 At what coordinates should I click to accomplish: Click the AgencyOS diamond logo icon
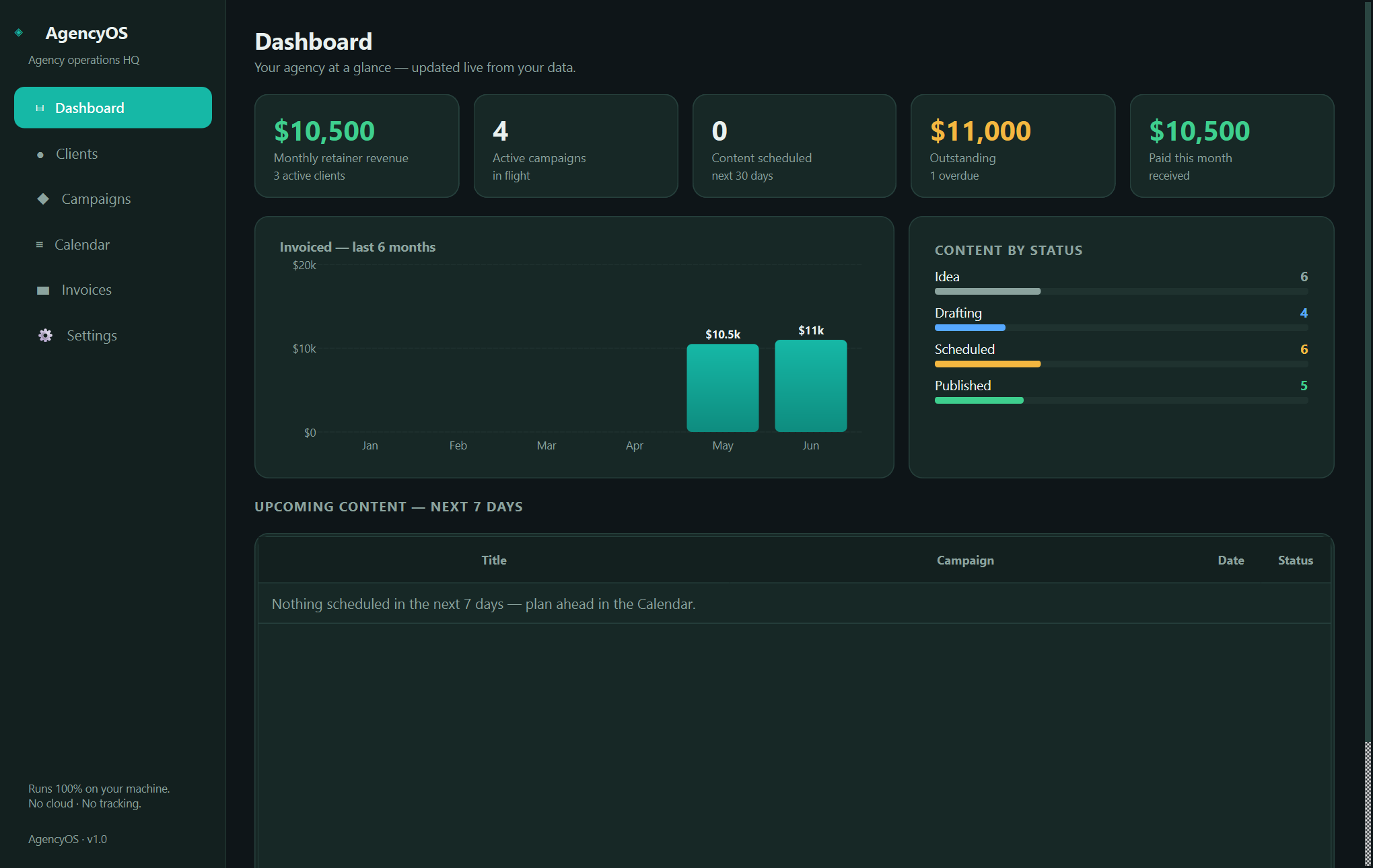click(x=19, y=32)
